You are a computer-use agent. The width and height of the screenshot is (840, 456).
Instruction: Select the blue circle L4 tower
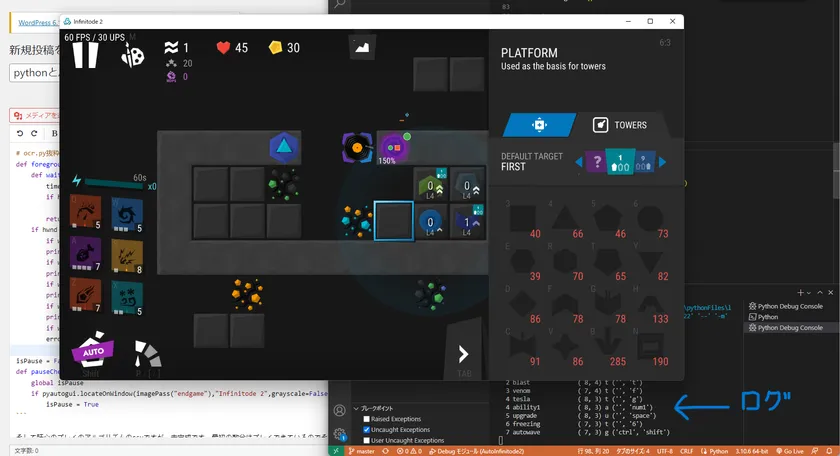point(430,221)
